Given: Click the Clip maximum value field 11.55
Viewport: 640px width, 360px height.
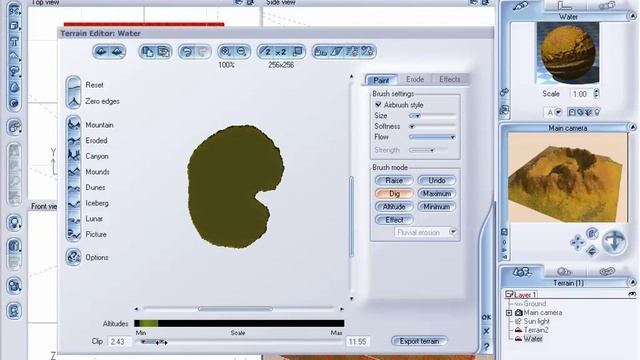Looking at the screenshot, I should point(358,342).
